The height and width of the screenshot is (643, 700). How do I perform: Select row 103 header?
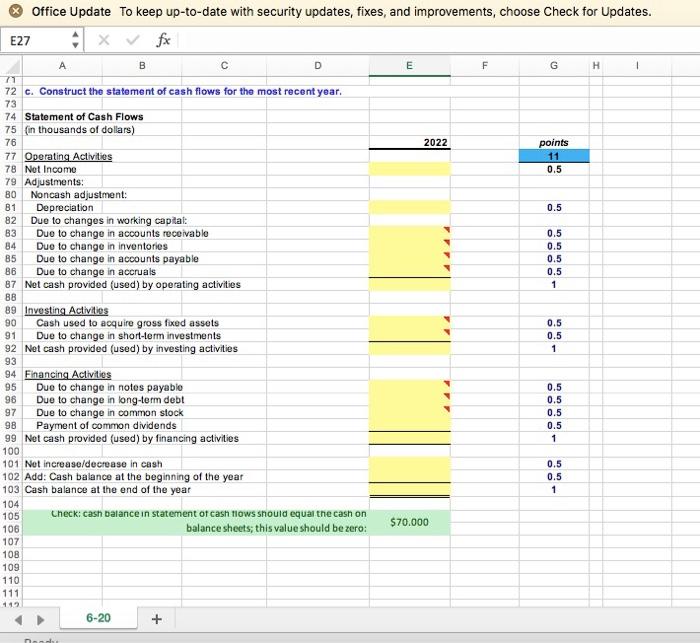[11, 490]
